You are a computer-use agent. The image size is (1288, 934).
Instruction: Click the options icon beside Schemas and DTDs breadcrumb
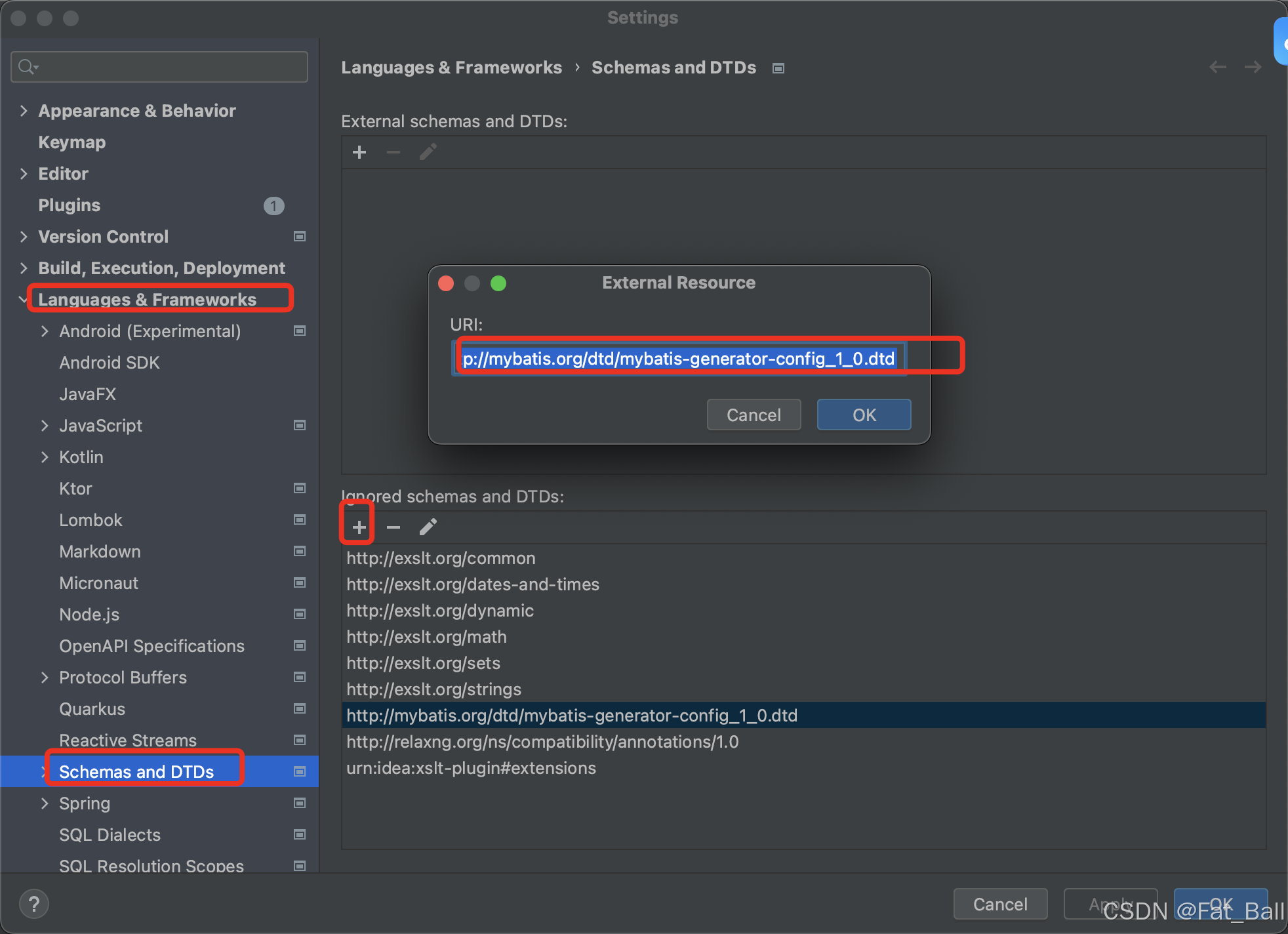pyautogui.click(x=778, y=68)
